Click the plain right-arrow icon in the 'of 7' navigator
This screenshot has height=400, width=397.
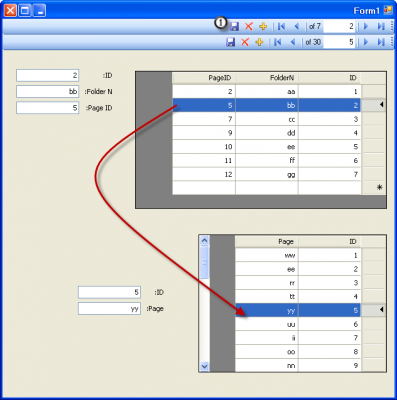[x=366, y=26]
